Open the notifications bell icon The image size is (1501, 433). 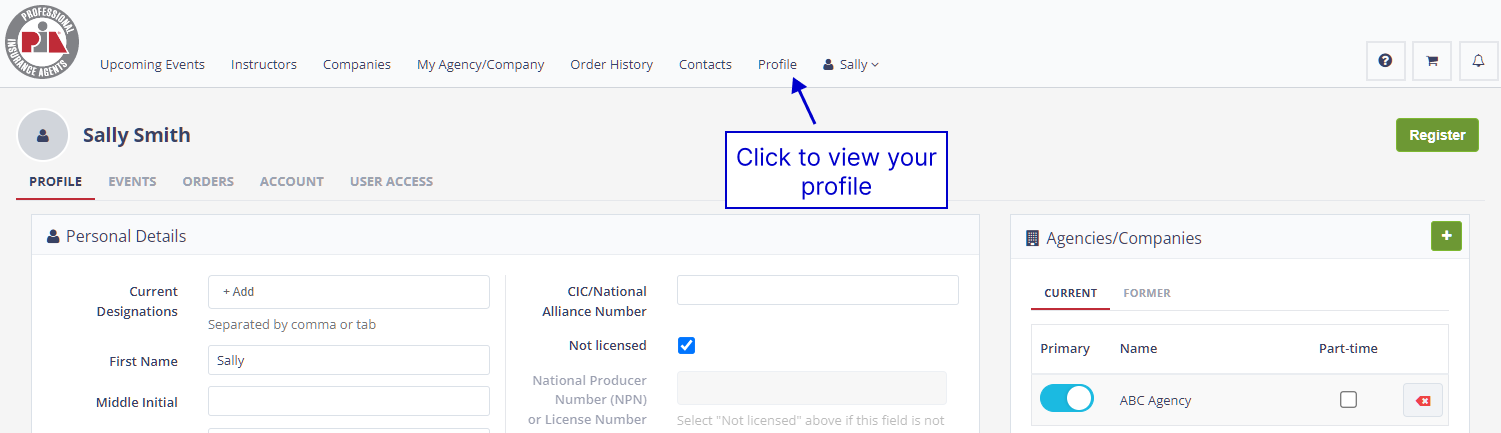(x=1478, y=61)
